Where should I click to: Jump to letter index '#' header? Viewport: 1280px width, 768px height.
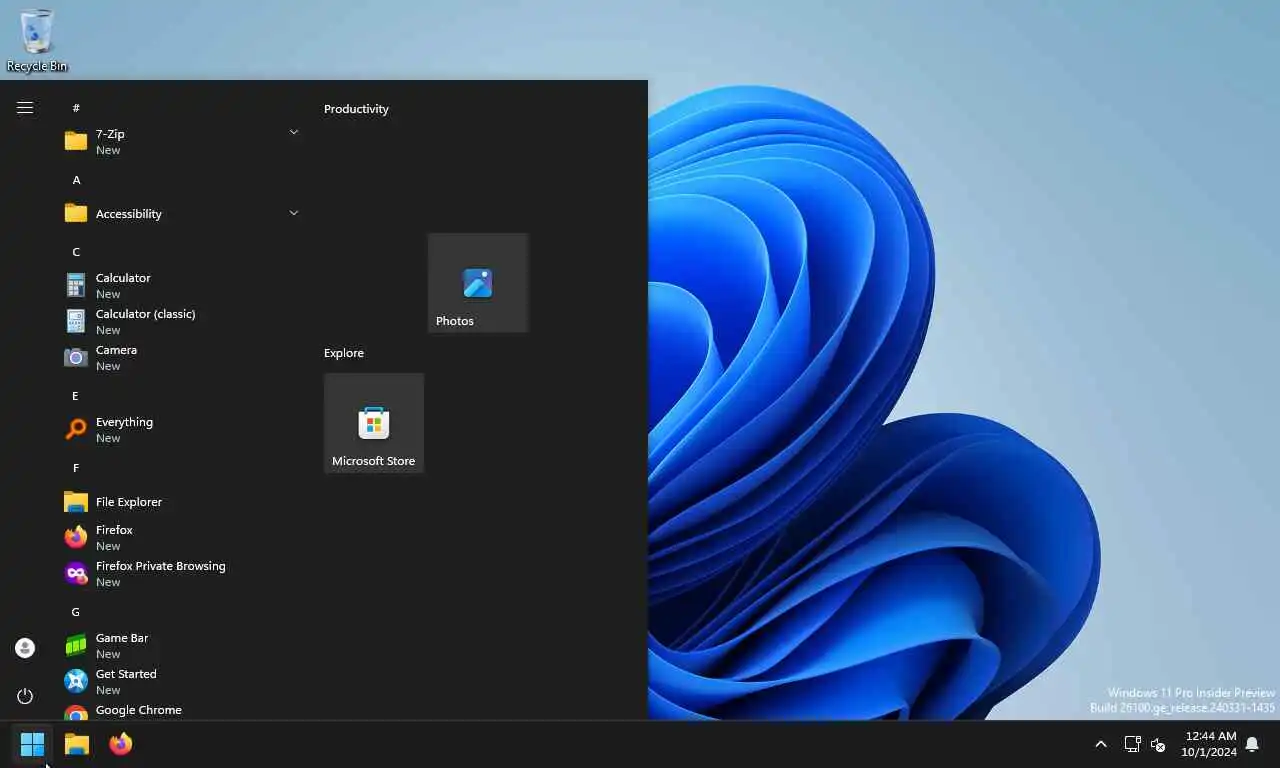pos(76,108)
